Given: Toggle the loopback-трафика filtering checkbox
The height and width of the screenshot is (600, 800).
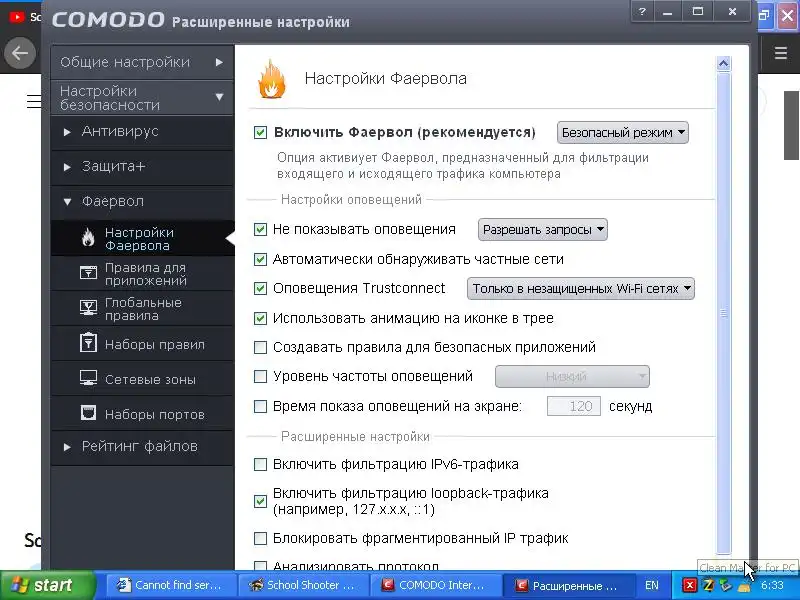Looking at the screenshot, I should 260,501.
